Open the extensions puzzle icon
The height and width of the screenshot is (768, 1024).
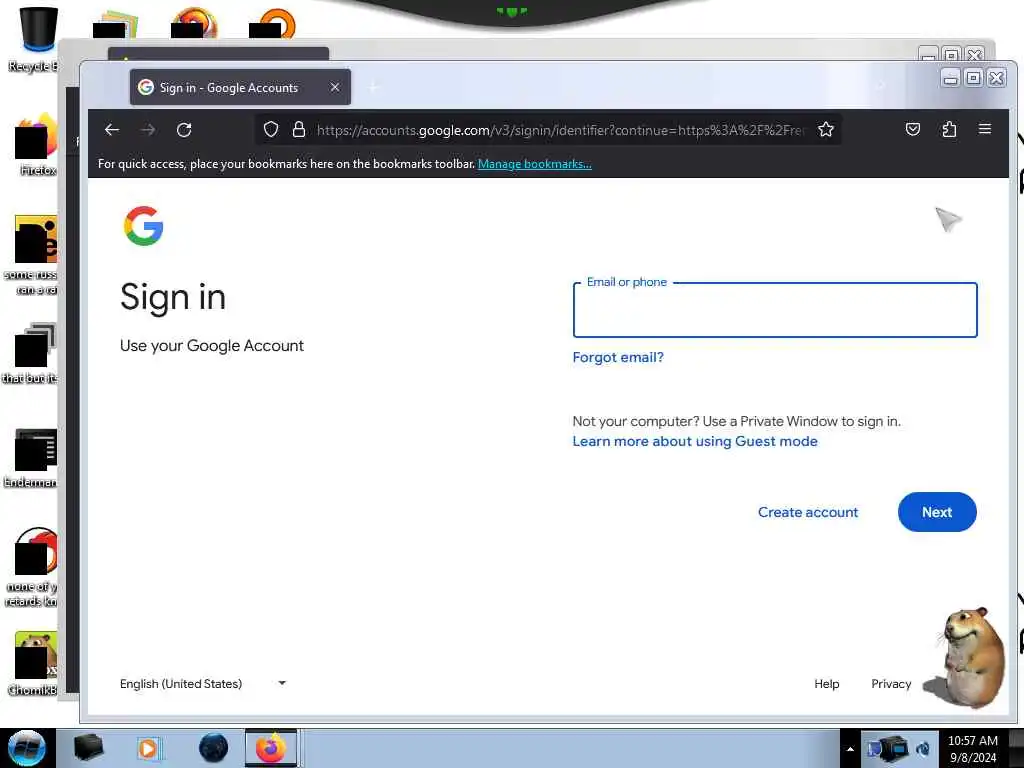pyautogui.click(x=949, y=129)
